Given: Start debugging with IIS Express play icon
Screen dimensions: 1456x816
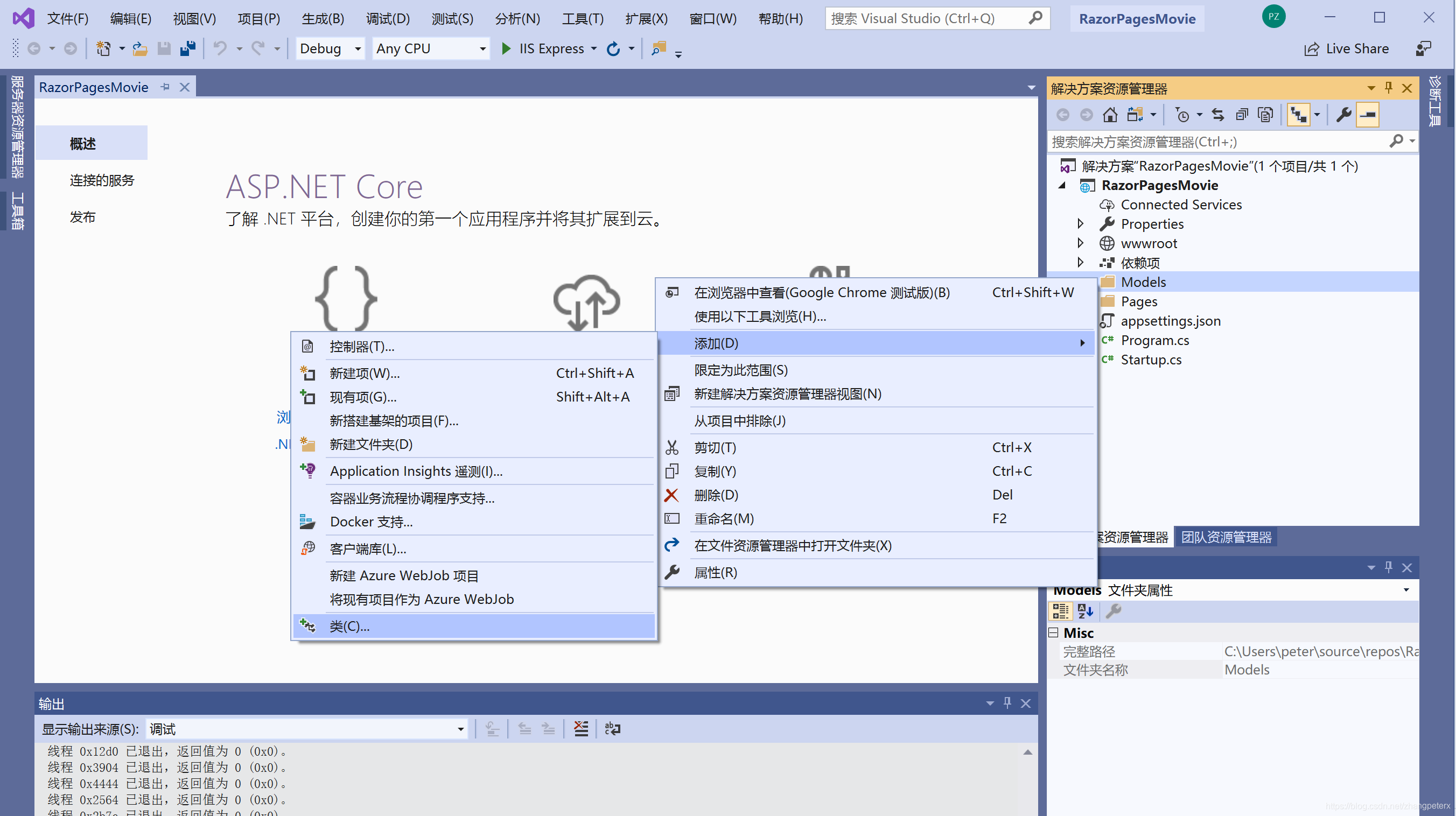Looking at the screenshot, I should click(x=506, y=48).
